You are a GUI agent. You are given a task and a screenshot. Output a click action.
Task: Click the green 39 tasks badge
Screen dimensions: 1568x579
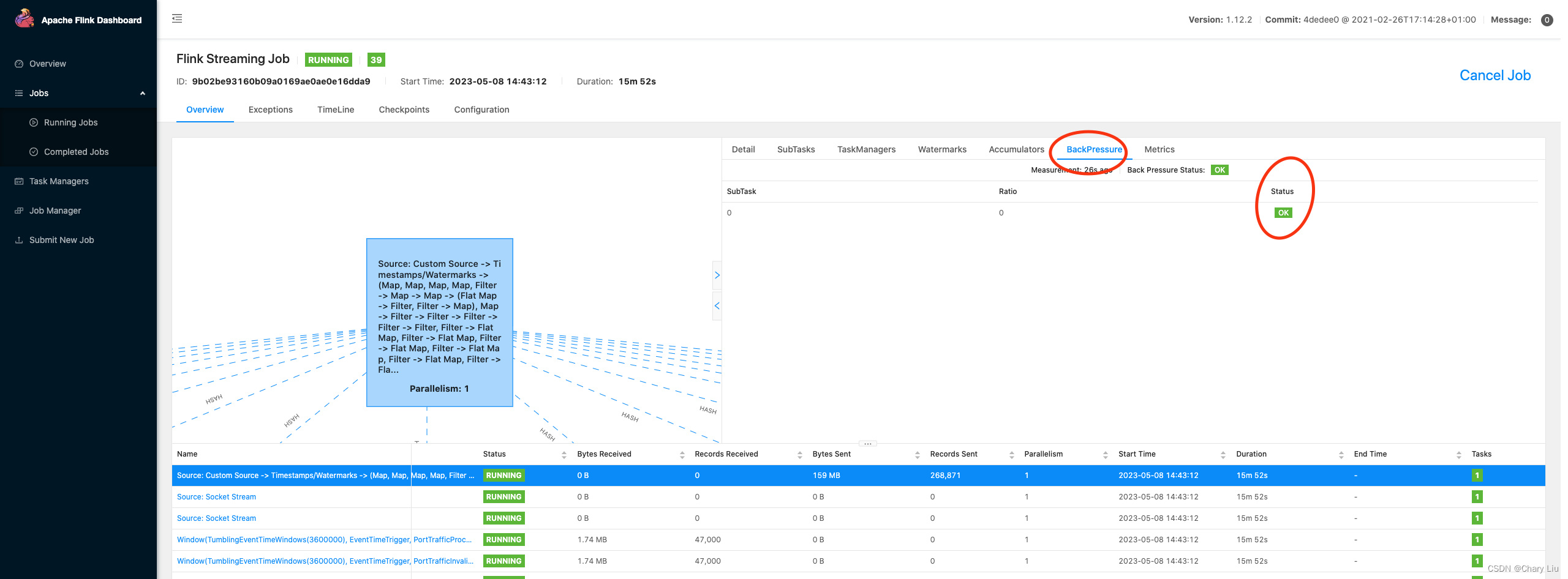376,60
